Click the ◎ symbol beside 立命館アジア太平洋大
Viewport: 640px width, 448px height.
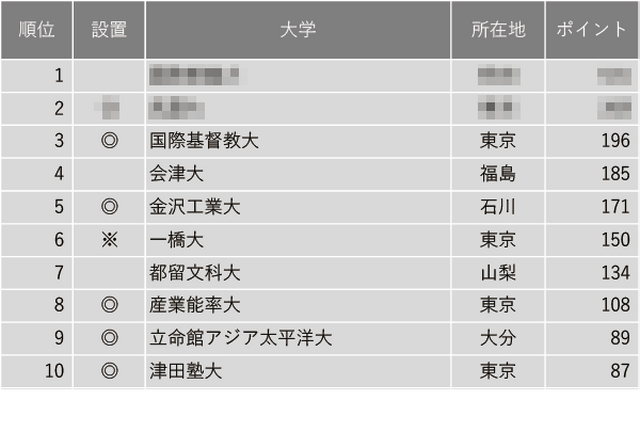[x=109, y=338]
